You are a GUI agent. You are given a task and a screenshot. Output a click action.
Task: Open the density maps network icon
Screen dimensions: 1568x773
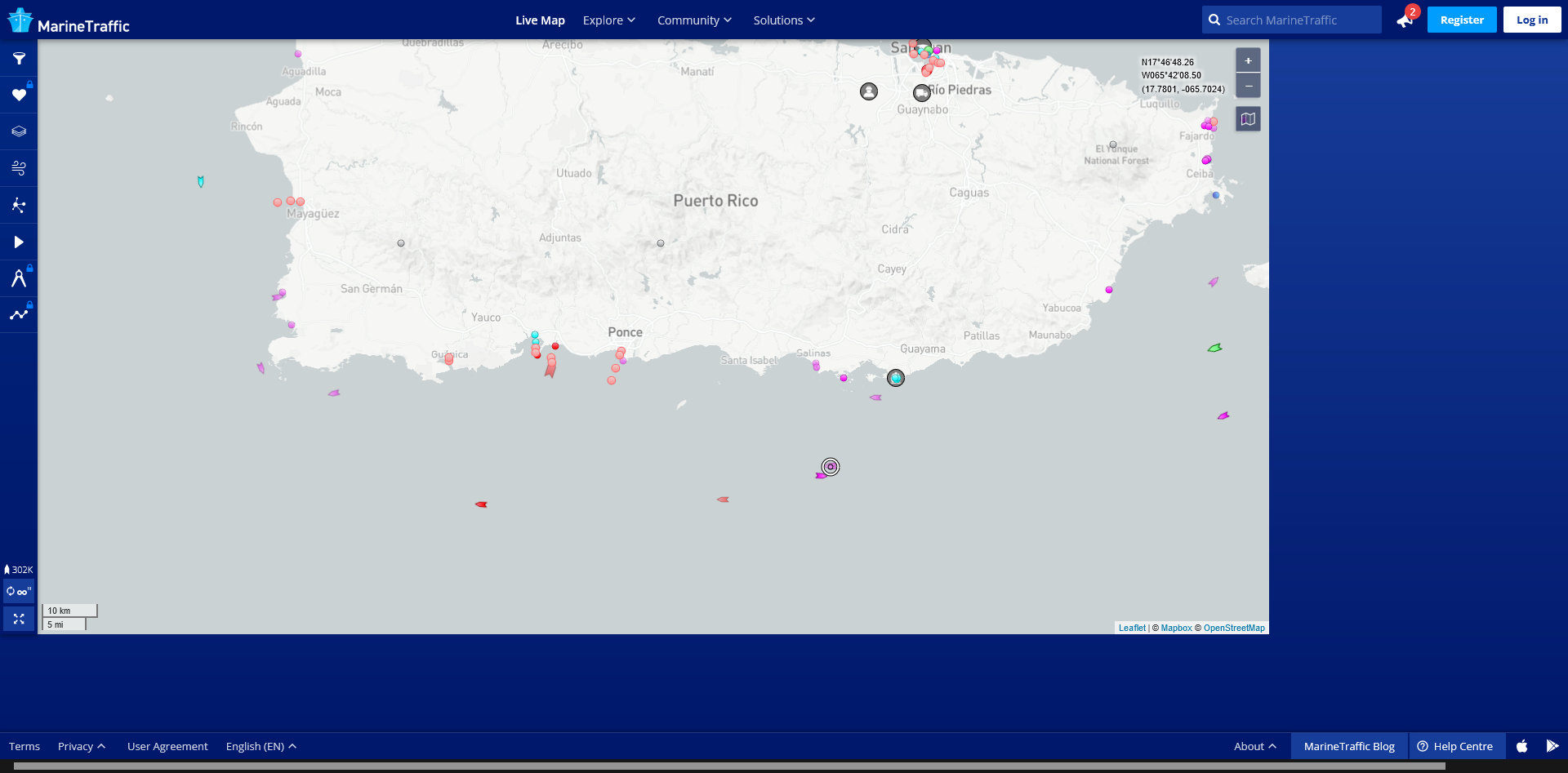point(19,205)
